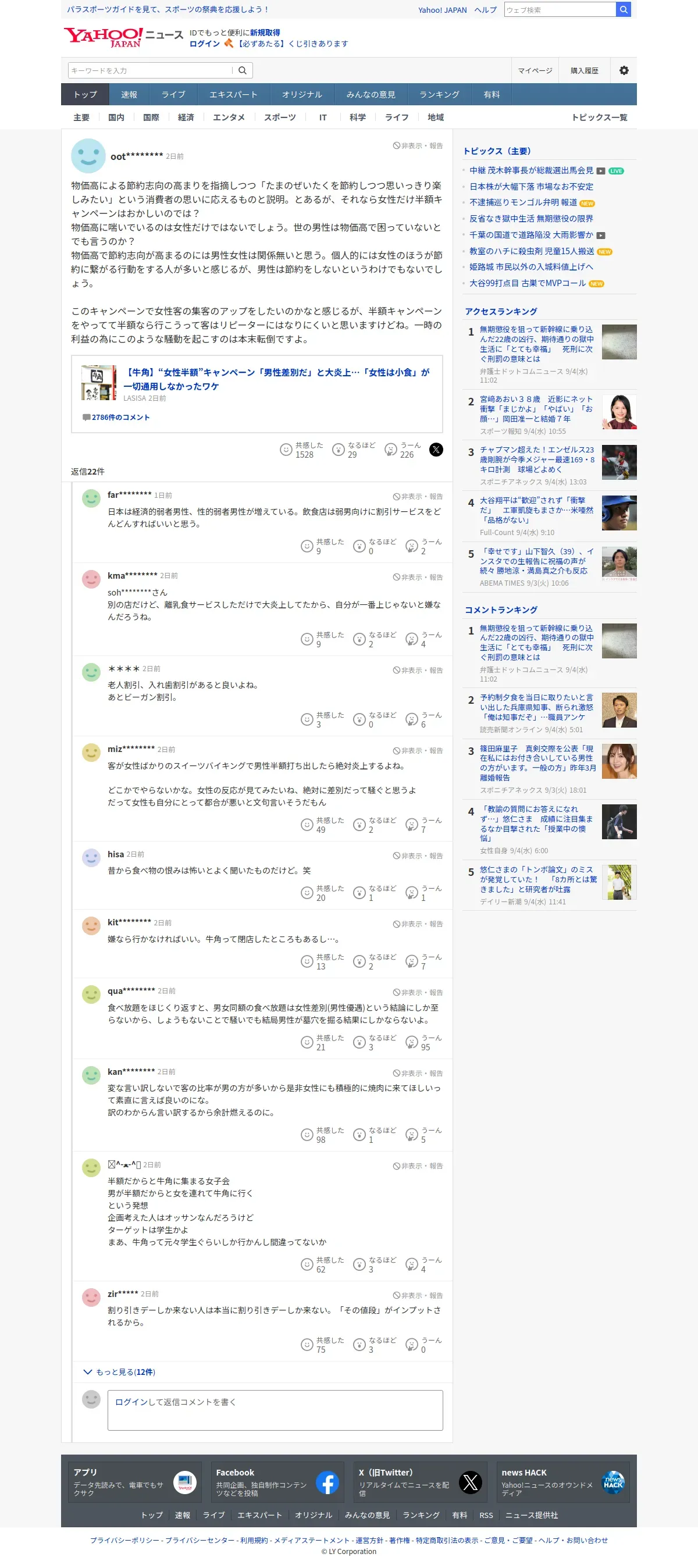Open マイページ
The height and width of the screenshot is (1568, 698).
tap(535, 70)
